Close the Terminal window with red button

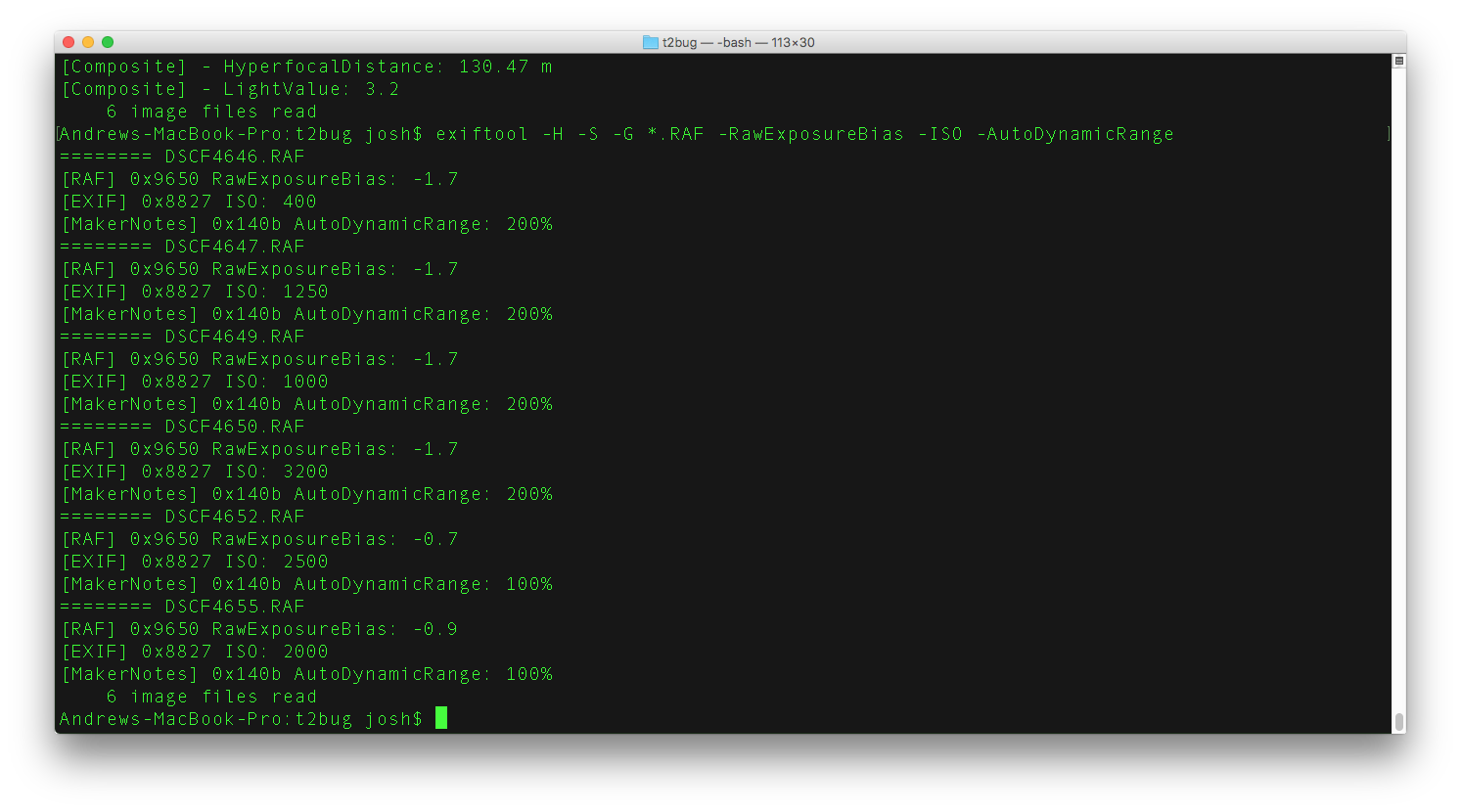point(68,42)
